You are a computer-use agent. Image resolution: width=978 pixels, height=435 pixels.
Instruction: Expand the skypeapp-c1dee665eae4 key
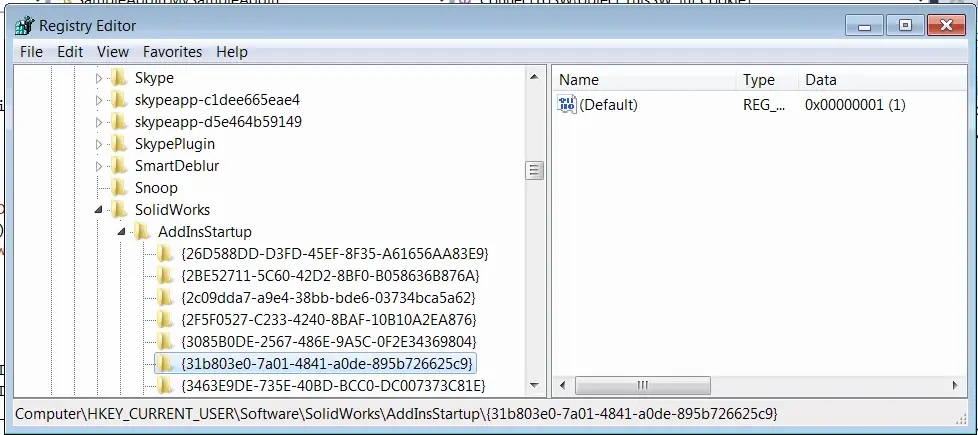click(99, 100)
